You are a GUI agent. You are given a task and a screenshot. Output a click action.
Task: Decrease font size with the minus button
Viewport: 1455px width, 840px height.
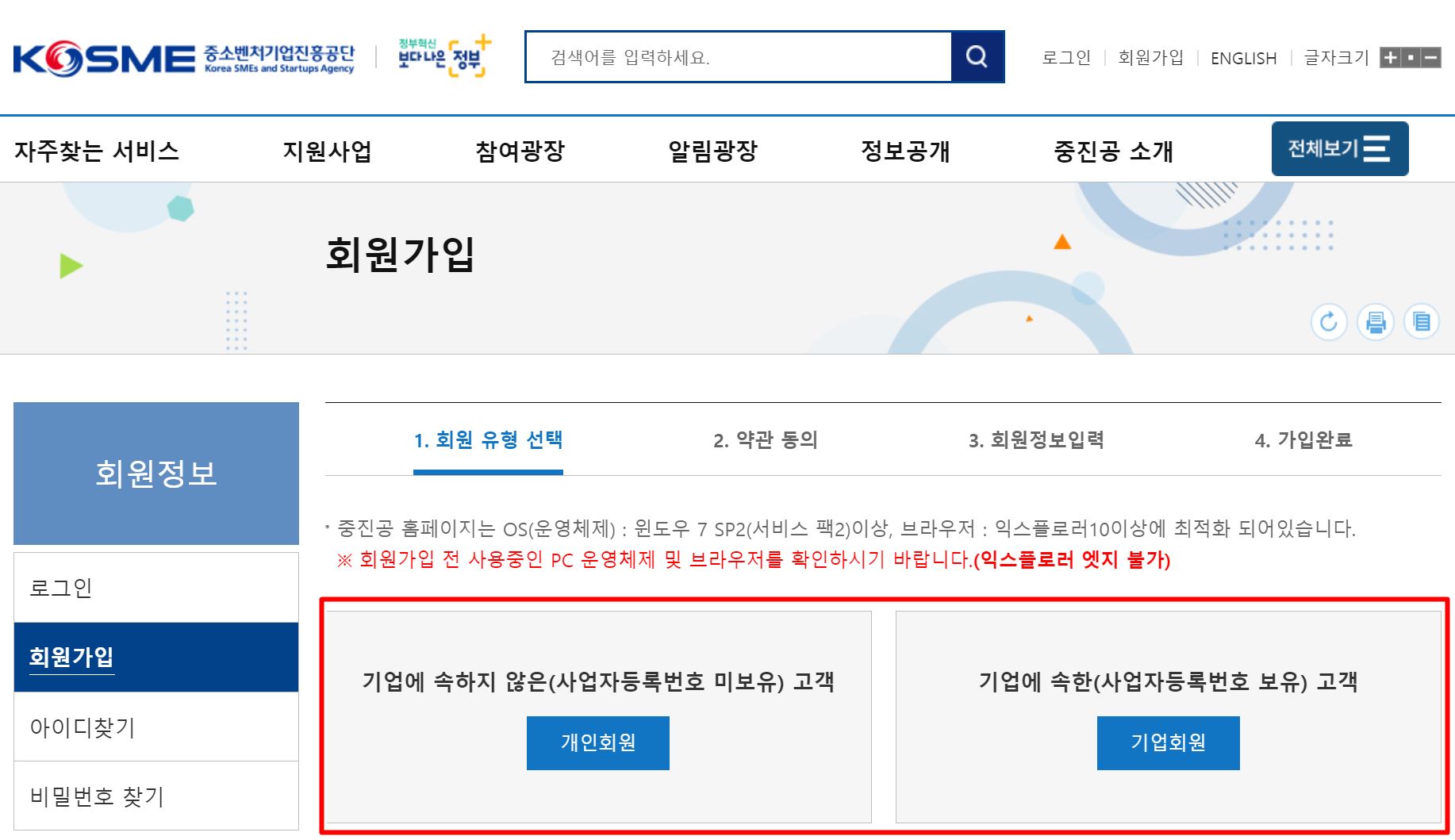[x=1432, y=56]
